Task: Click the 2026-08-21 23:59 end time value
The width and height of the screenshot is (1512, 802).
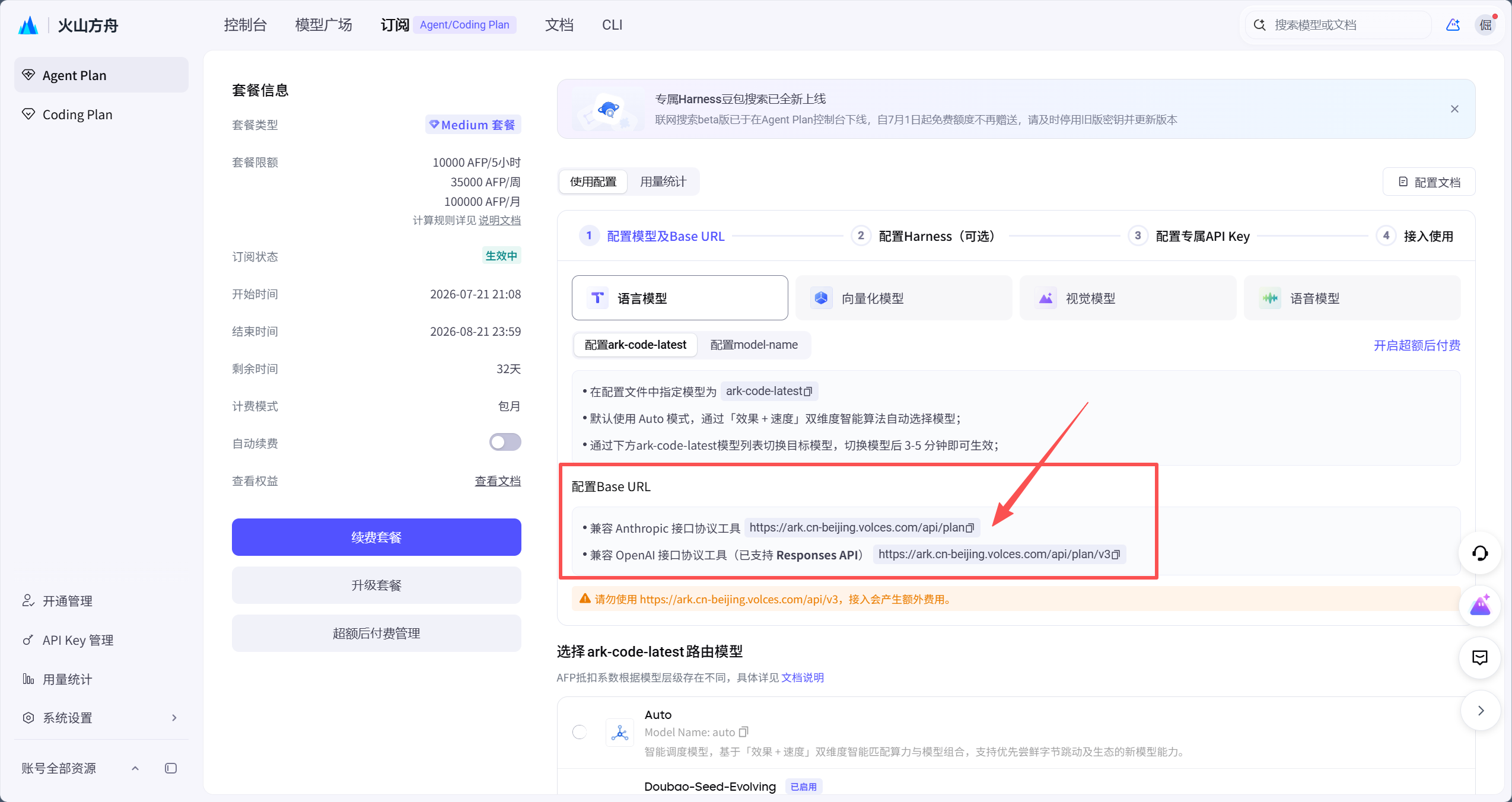Action: coord(476,332)
